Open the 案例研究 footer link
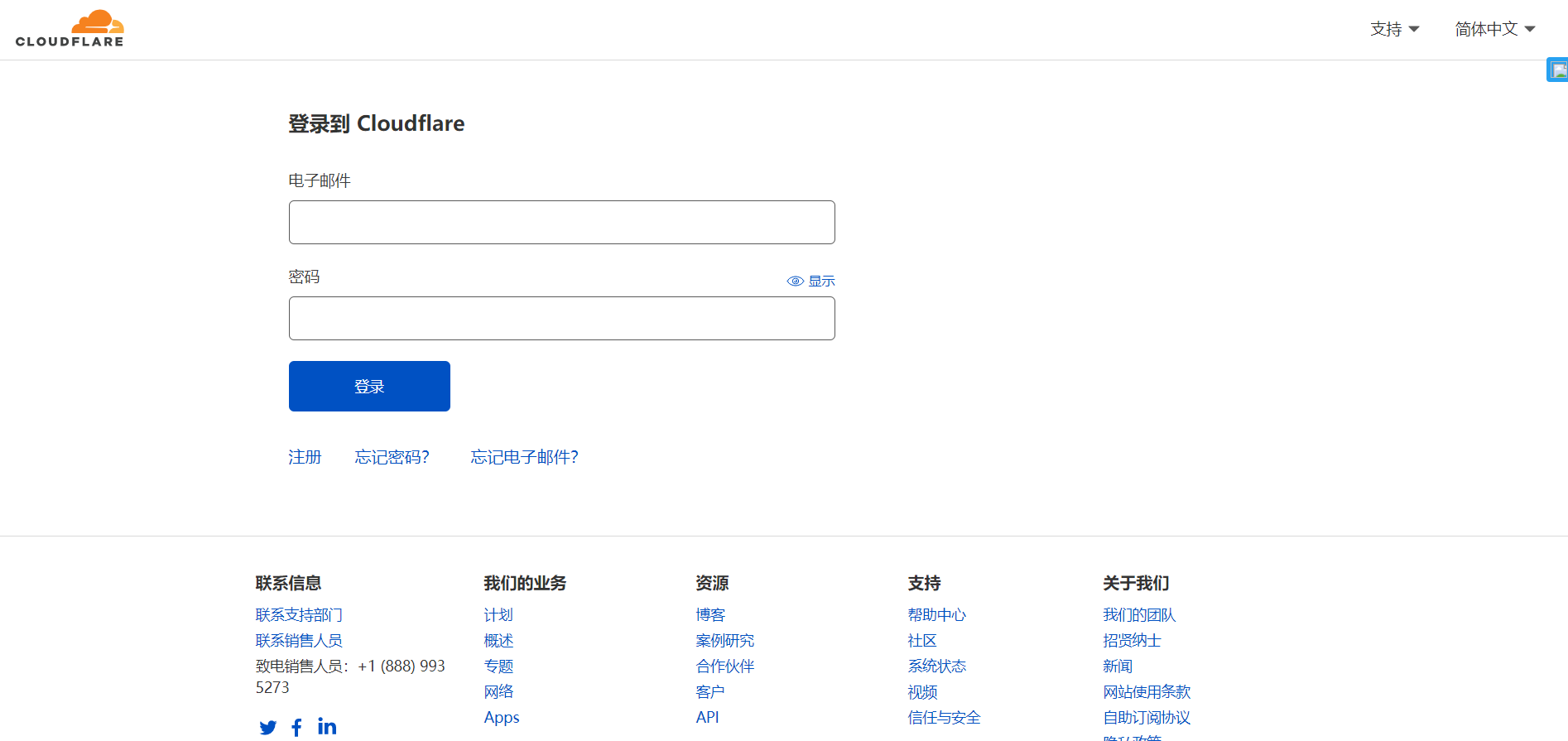The image size is (1568, 741). click(725, 641)
